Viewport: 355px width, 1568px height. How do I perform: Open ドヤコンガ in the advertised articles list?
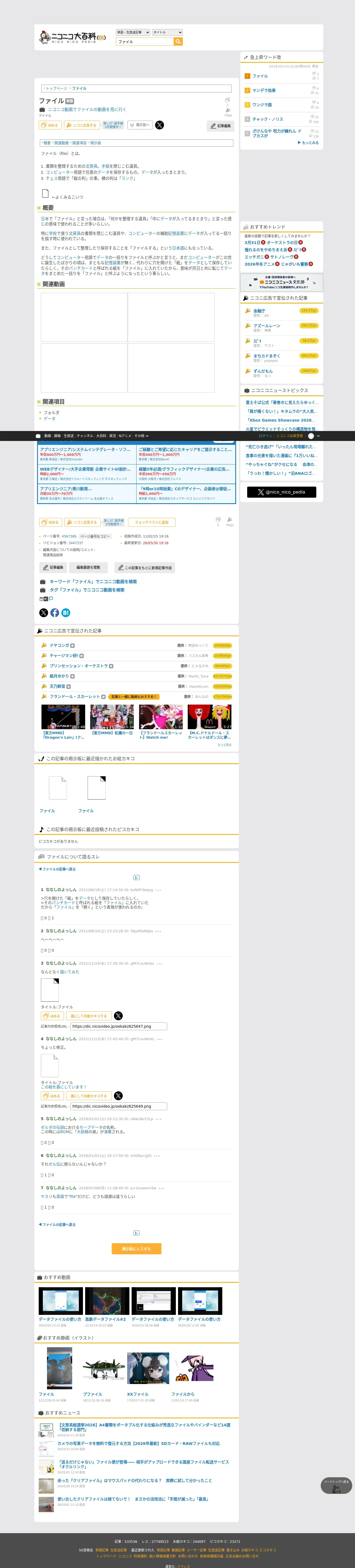click(59, 645)
